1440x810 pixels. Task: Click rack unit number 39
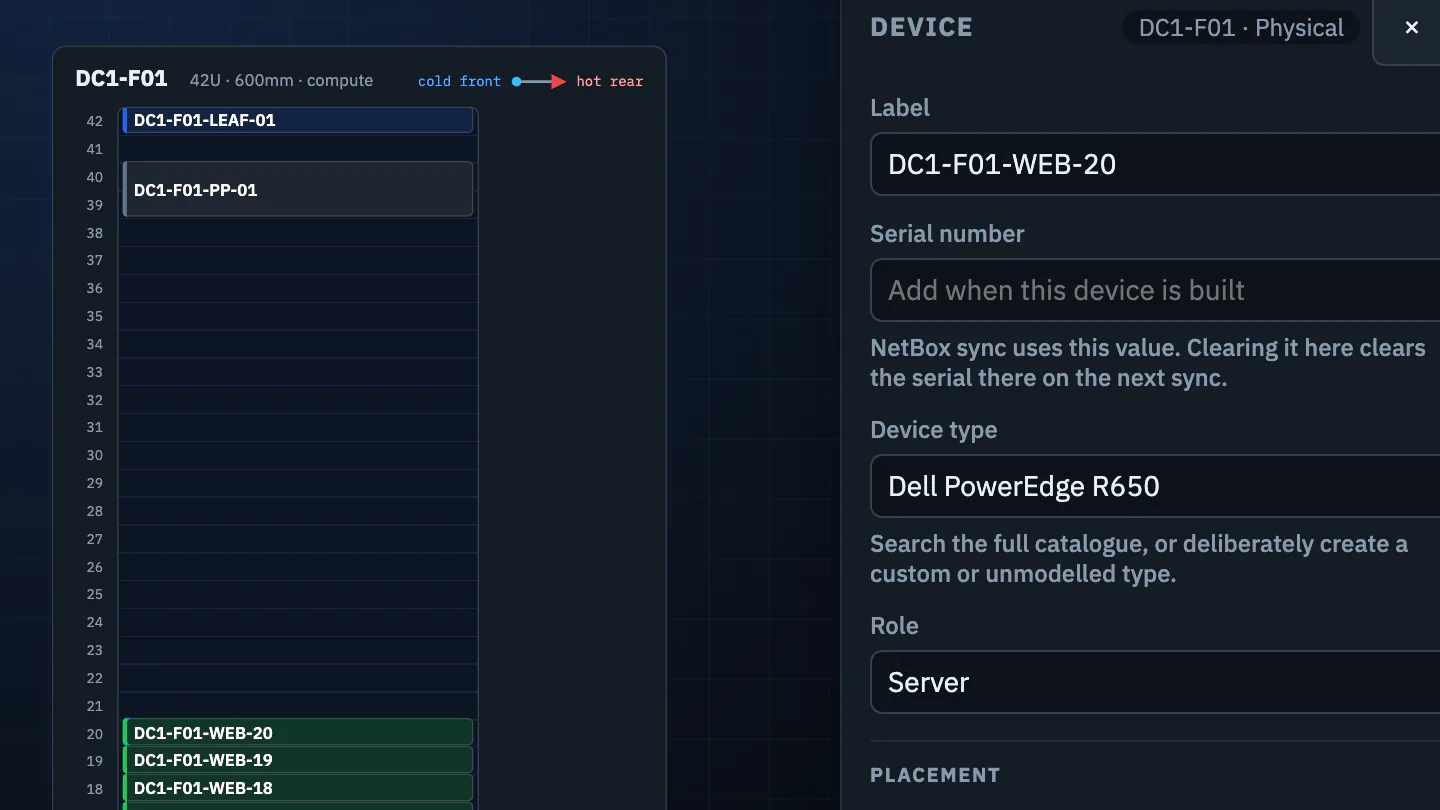pos(95,205)
